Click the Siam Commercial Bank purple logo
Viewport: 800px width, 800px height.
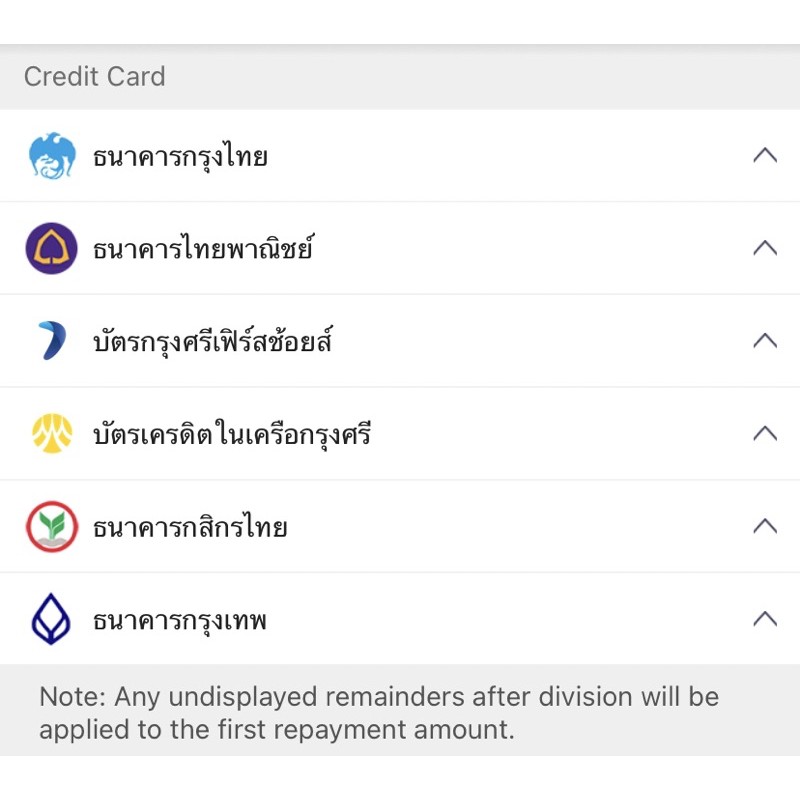[51, 248]
